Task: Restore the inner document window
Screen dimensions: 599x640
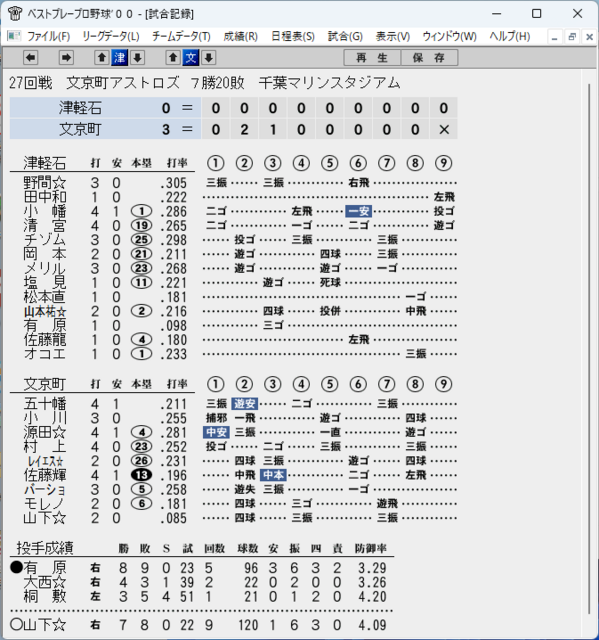Action: coord(572,37)
